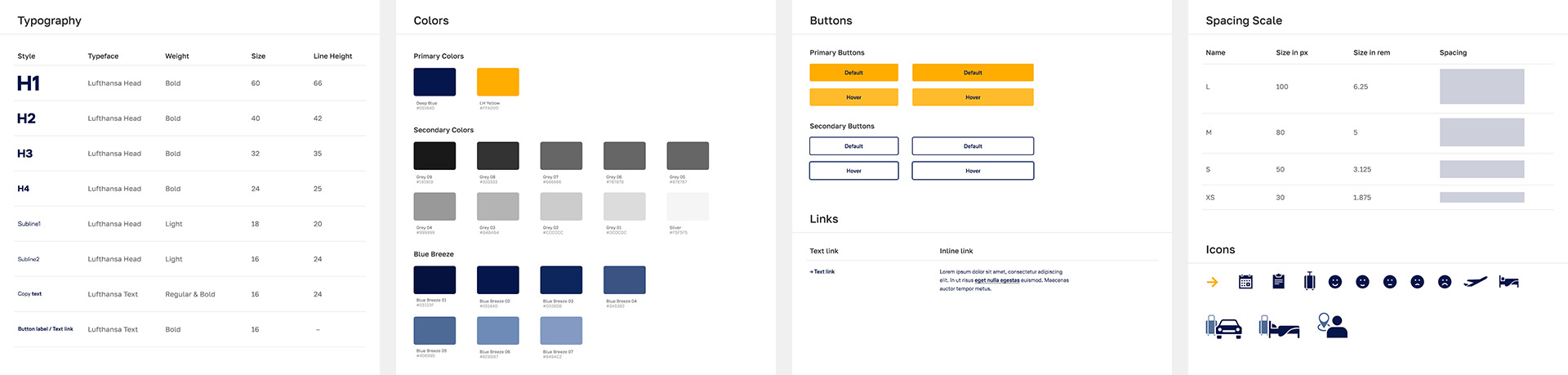Image resolution: width=1568 pixels, height=375 pixels.
Task: Click the H2 style sample
Action: pyautogui.click(x=26, y=118)
